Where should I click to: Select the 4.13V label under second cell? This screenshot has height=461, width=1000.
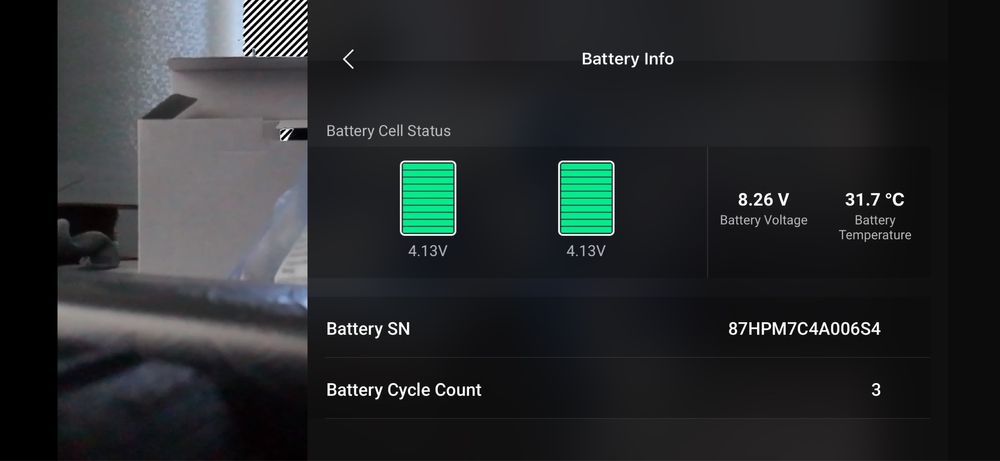pyautogui.click(x=586, y=251)
